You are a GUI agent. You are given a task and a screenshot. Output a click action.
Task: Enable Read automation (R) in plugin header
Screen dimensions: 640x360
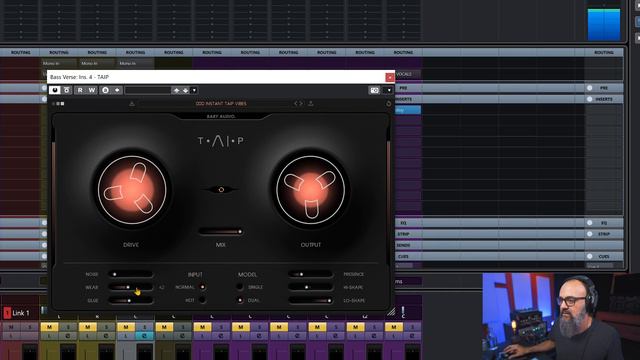pyautogui.click(x=80, y=90)
